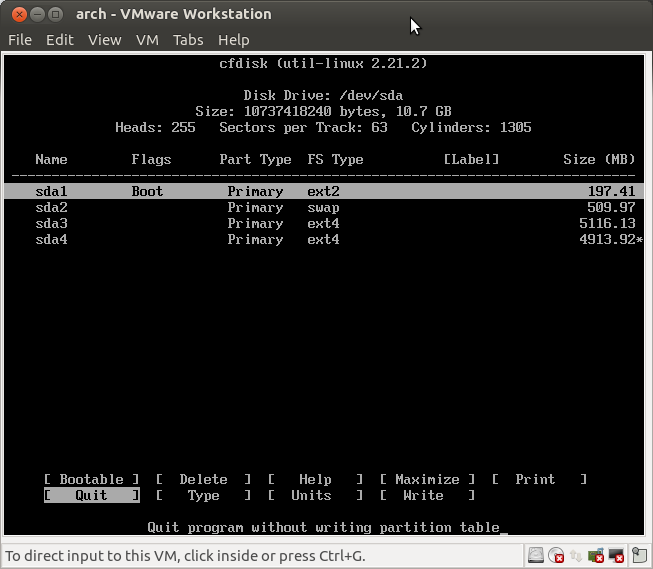
Task: Click the Name column header
Action: [51, 160]
